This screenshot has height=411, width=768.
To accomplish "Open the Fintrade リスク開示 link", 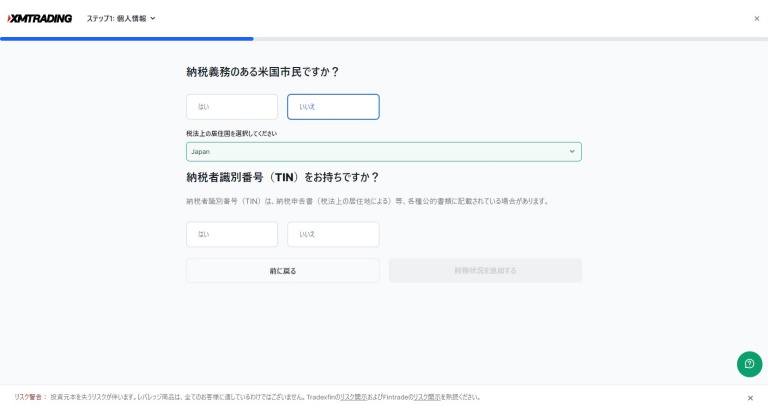I will 427,397.
